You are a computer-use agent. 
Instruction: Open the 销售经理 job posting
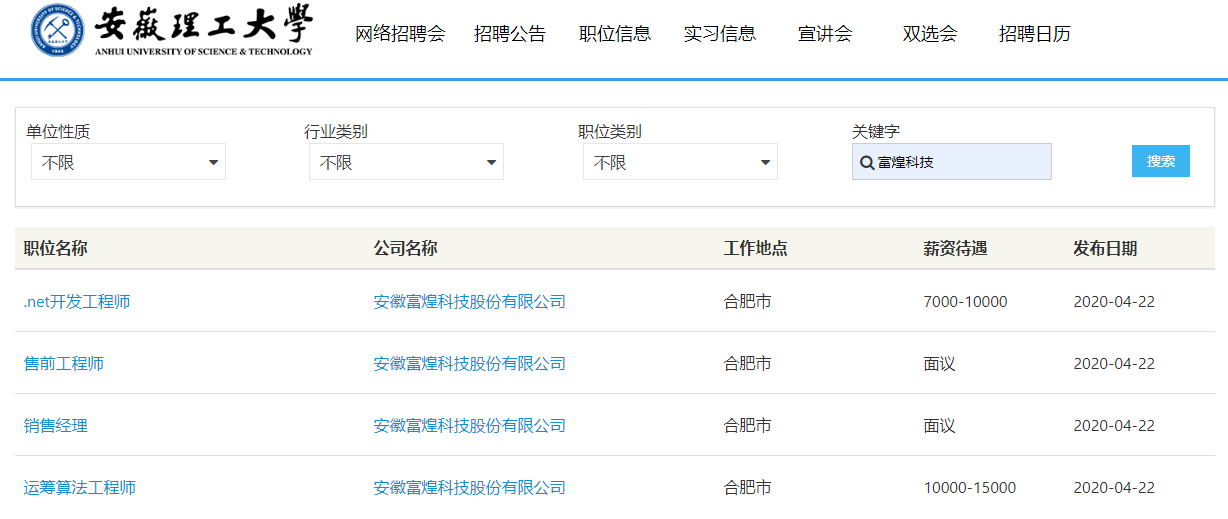56,426
